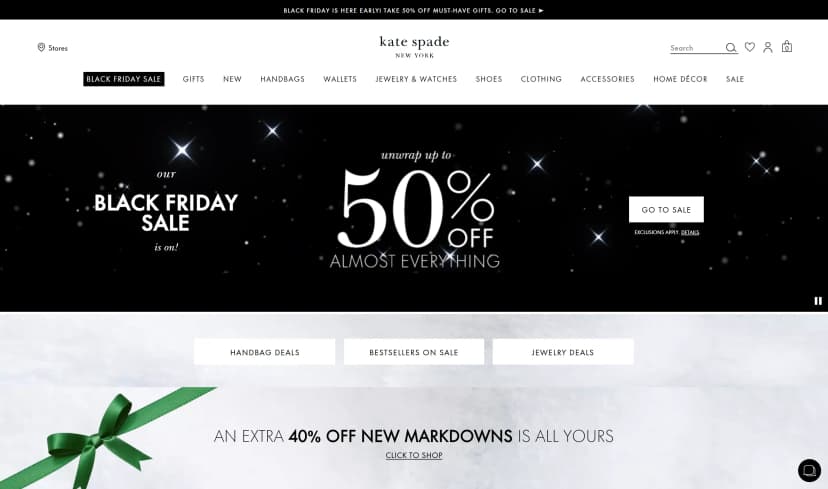Open the Stores location pin icon
The height and width of the screenshot is (489, 828).
41,48
